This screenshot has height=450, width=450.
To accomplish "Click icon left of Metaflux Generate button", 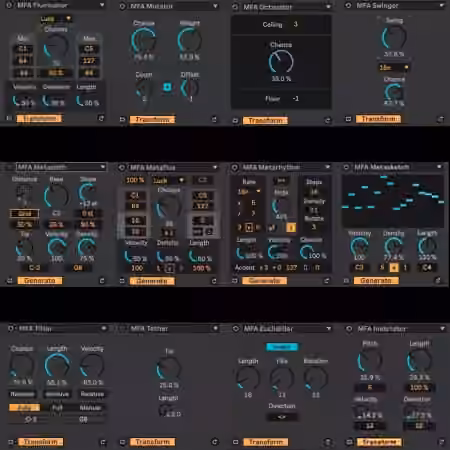I will pos(122,281).
